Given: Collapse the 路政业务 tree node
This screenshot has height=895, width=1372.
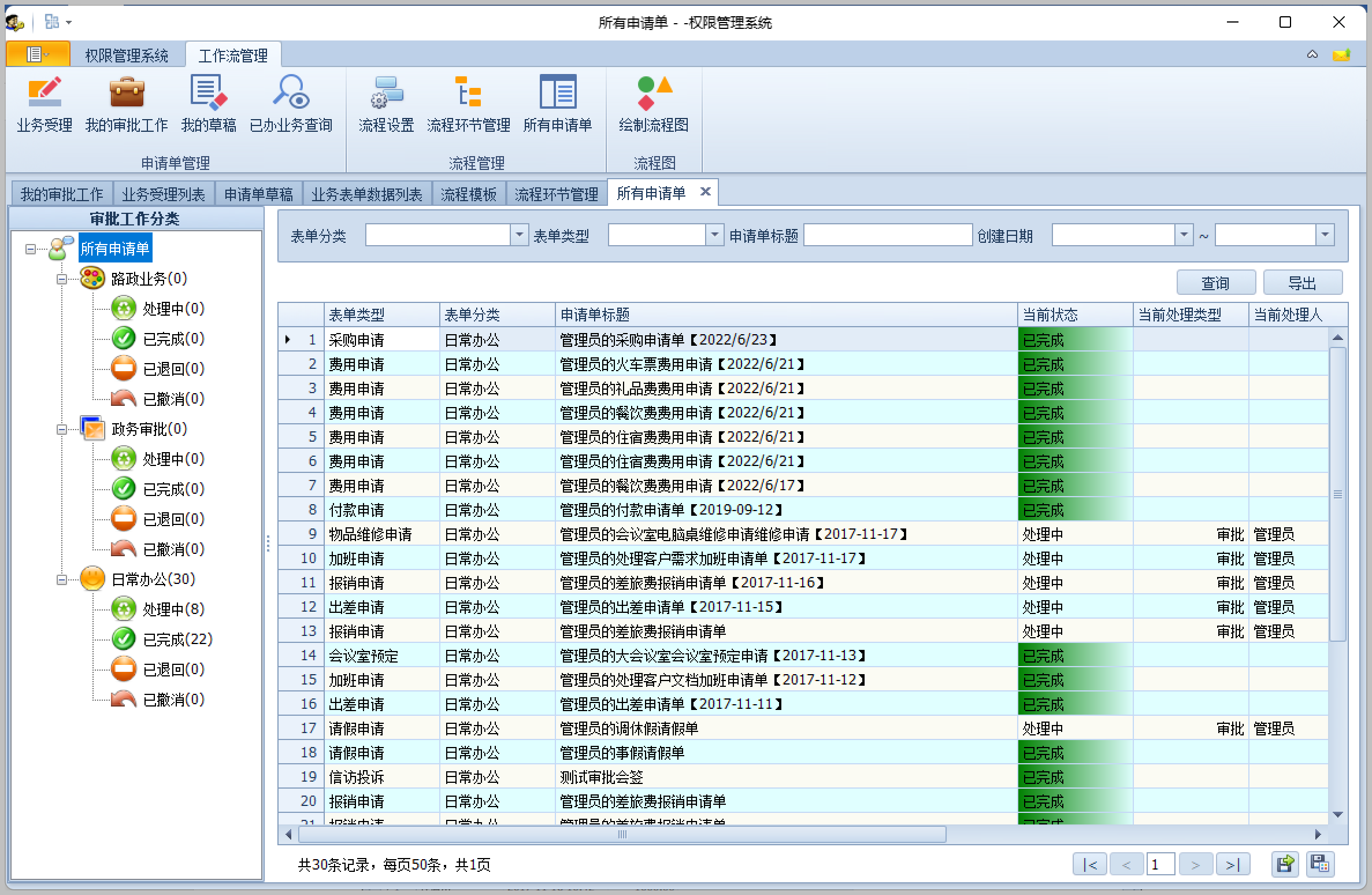Looking at the screenshot, I should pos(62,279).
